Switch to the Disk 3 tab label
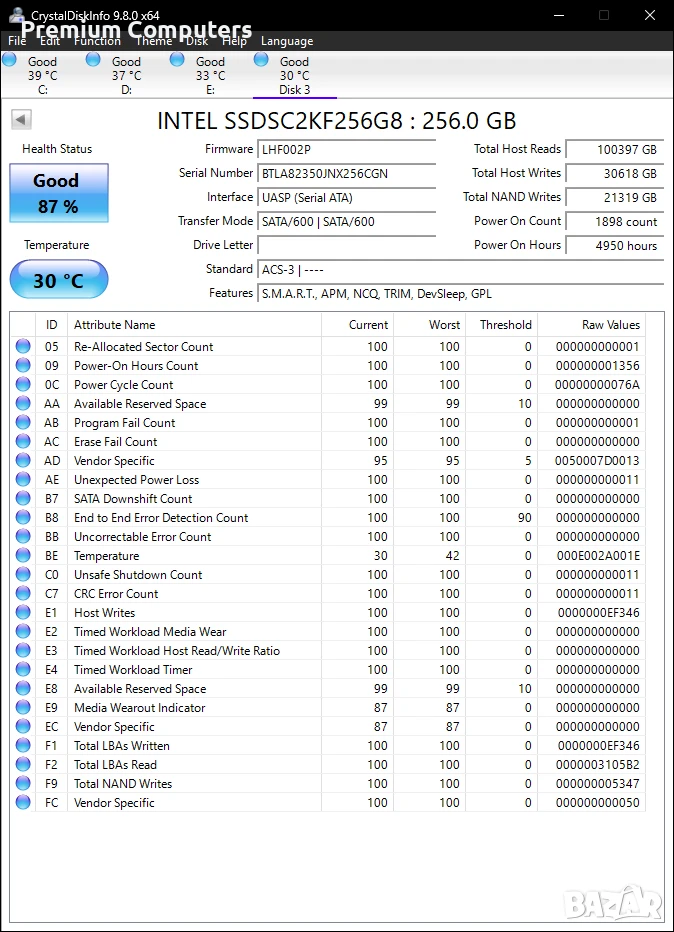The image size is (674, 932). pyautogui.click(x=295, y=90)
